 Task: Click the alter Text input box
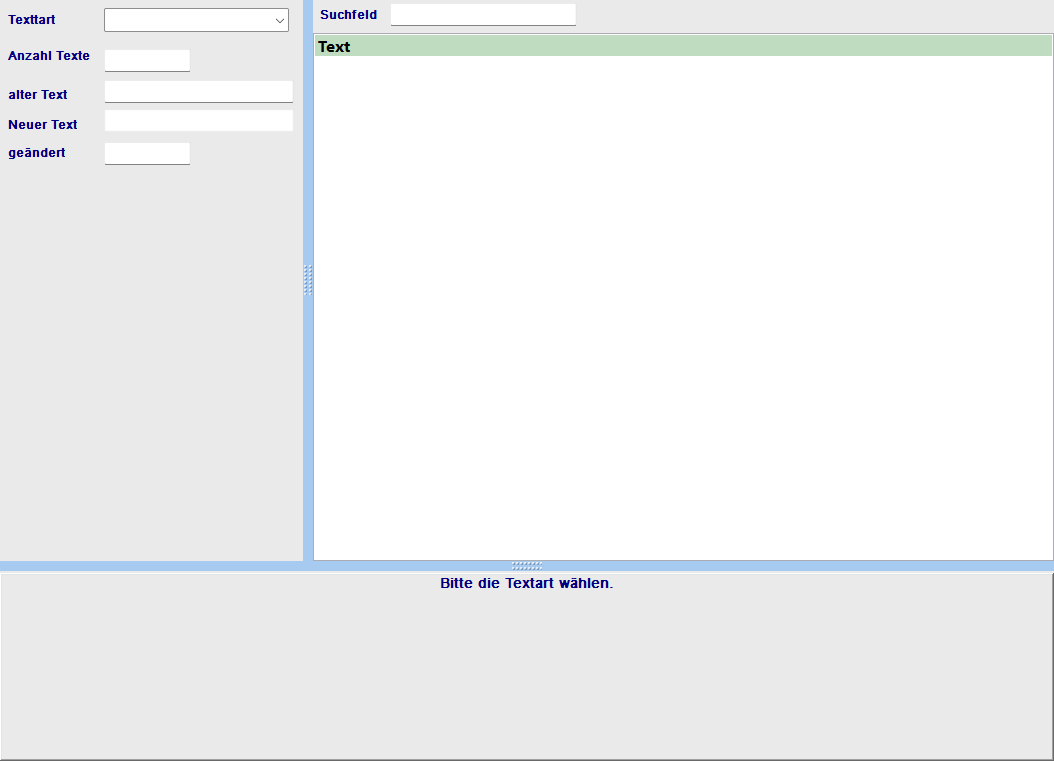point(198,92)
